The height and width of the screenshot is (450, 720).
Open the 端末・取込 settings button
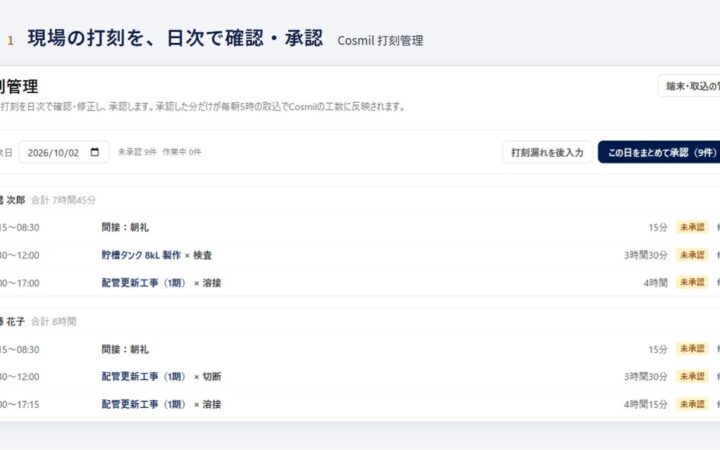click(x=689, y=86)
